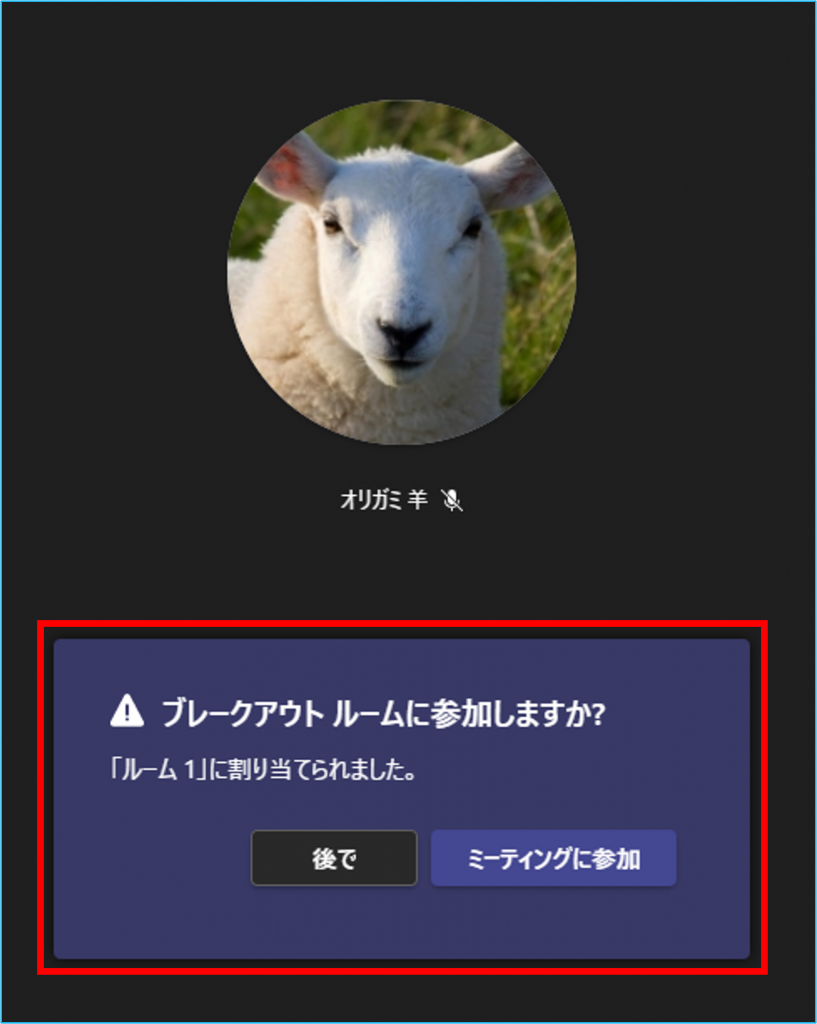Viewport: 817px width, 1024px height.
Task: Click the warning triangle icon in the dialog
Action: (x=127, y=711)
